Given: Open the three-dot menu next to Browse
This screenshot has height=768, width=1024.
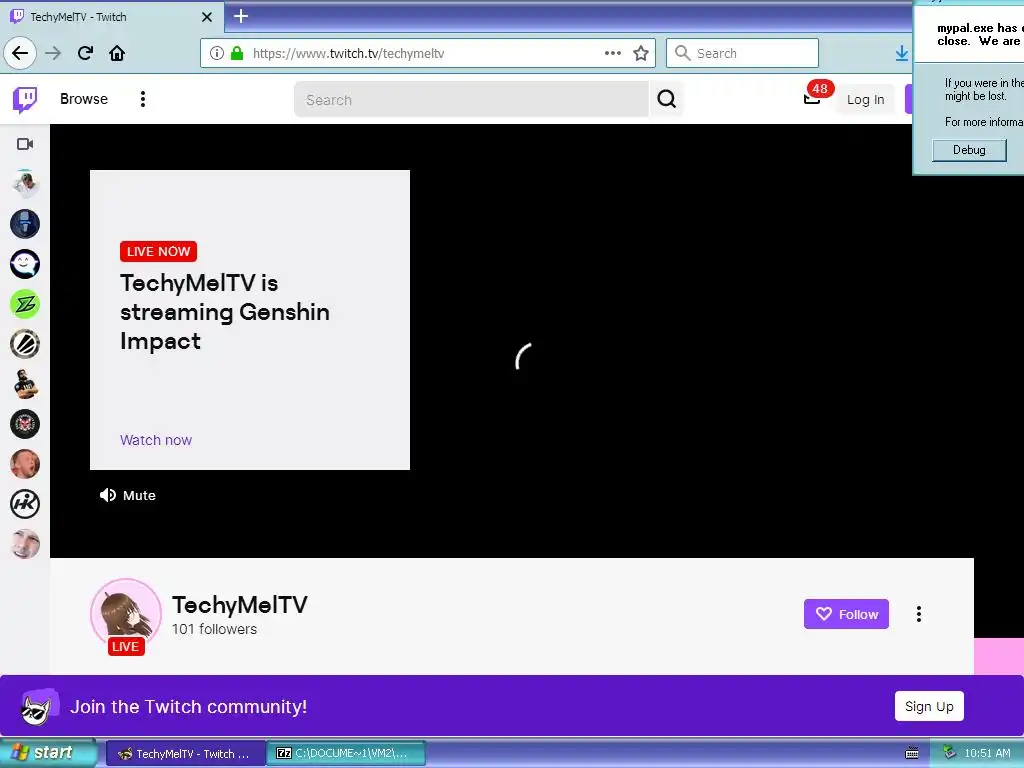Looking at the screenshot, I should [142, 99].
